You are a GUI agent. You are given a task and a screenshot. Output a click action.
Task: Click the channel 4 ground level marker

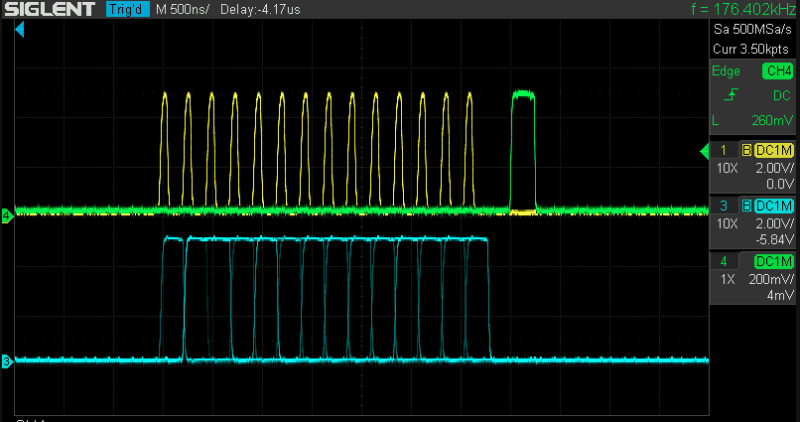(6, 215)
